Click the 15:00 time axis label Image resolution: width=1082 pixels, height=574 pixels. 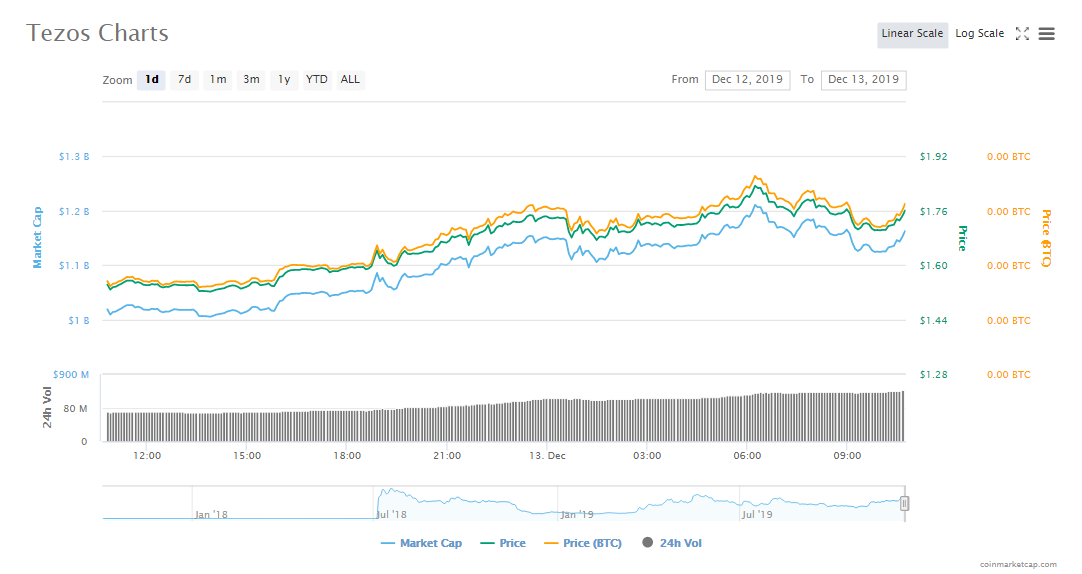(x=247, y=455)
